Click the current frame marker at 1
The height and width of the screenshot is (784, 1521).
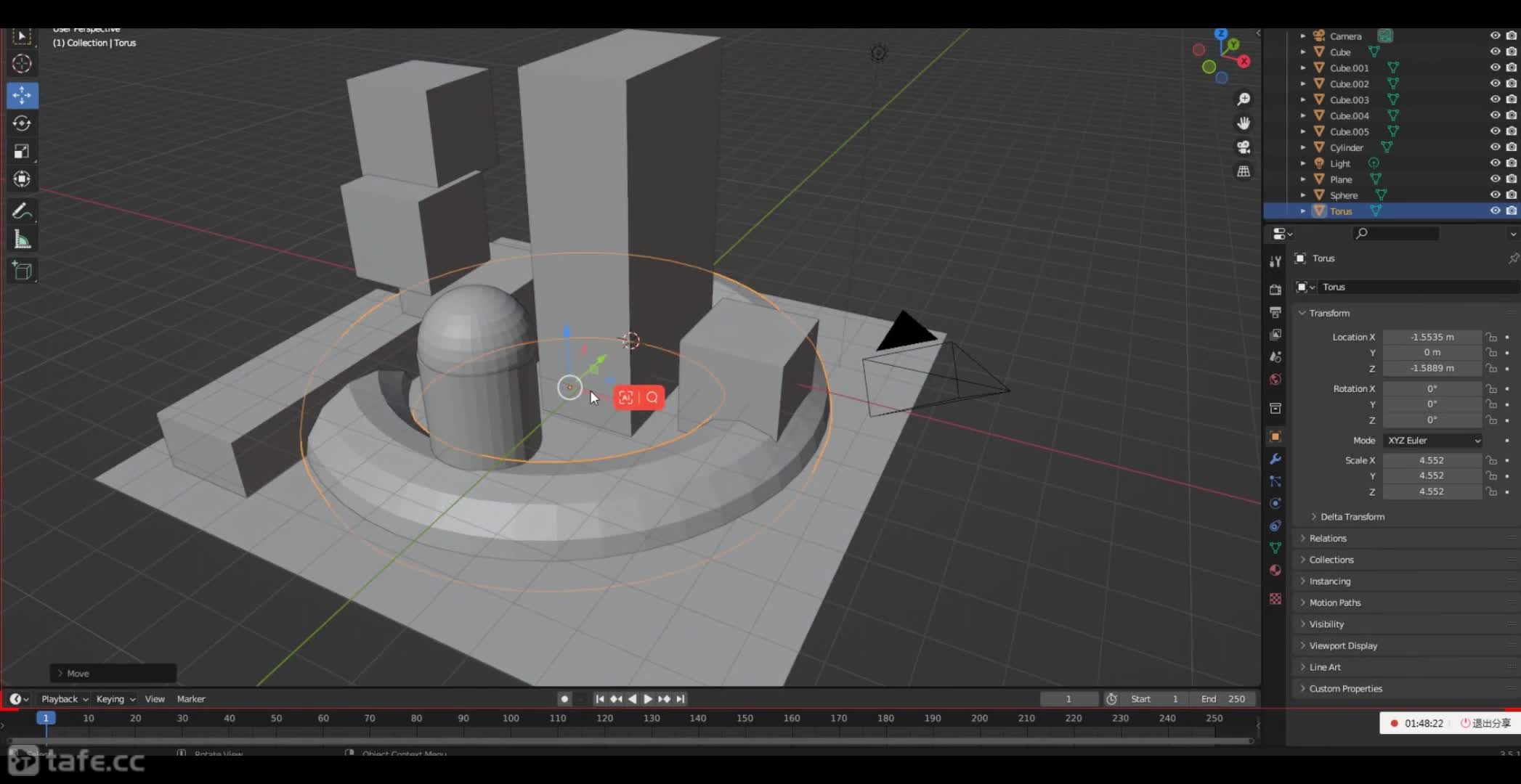pyautogui.click(x=46, y=718)
